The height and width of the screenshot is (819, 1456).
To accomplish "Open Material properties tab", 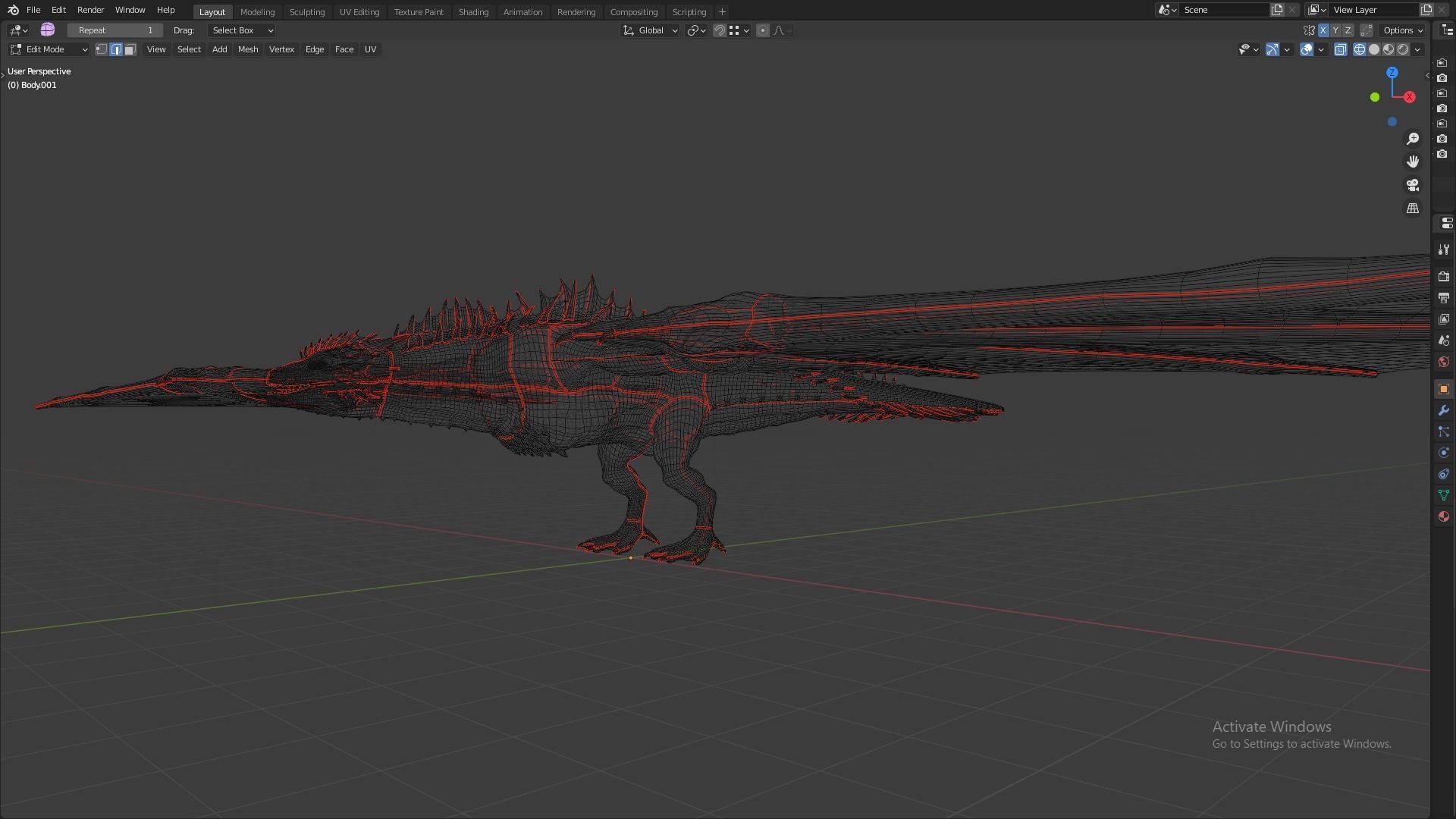I will 1444,516.
